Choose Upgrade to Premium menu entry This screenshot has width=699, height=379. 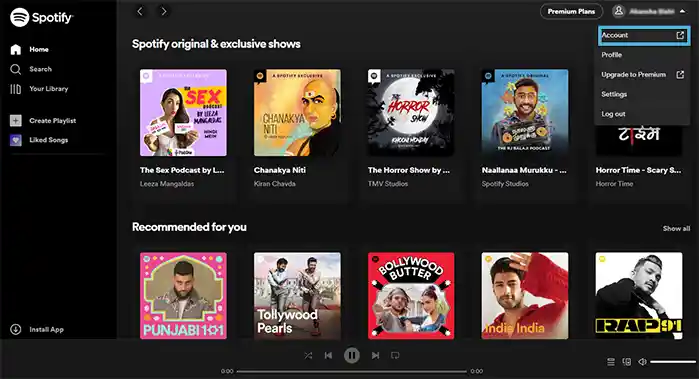click(x=642, y=75)
